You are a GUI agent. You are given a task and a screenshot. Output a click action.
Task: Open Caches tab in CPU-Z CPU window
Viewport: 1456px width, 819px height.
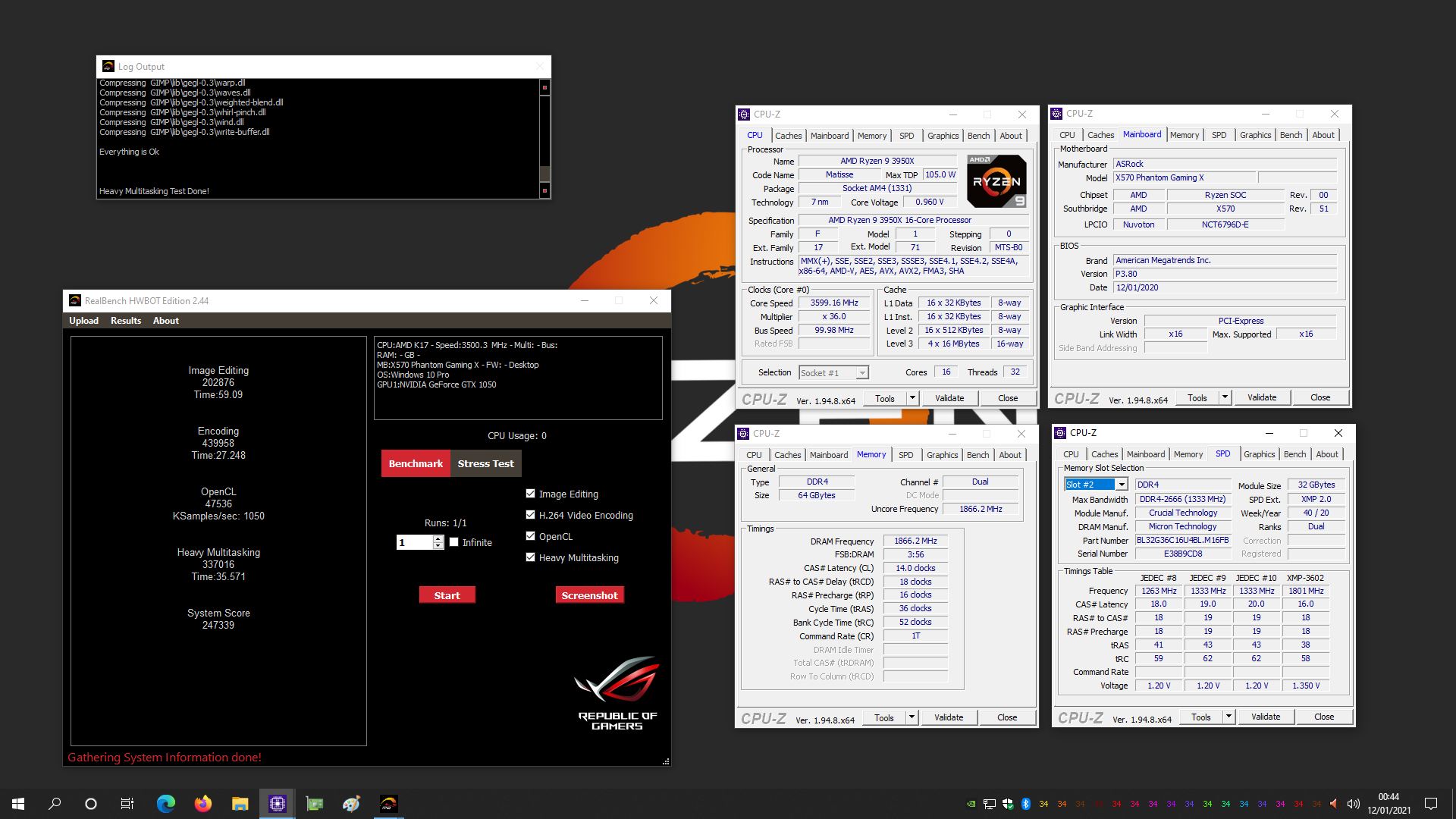point(789,136)
